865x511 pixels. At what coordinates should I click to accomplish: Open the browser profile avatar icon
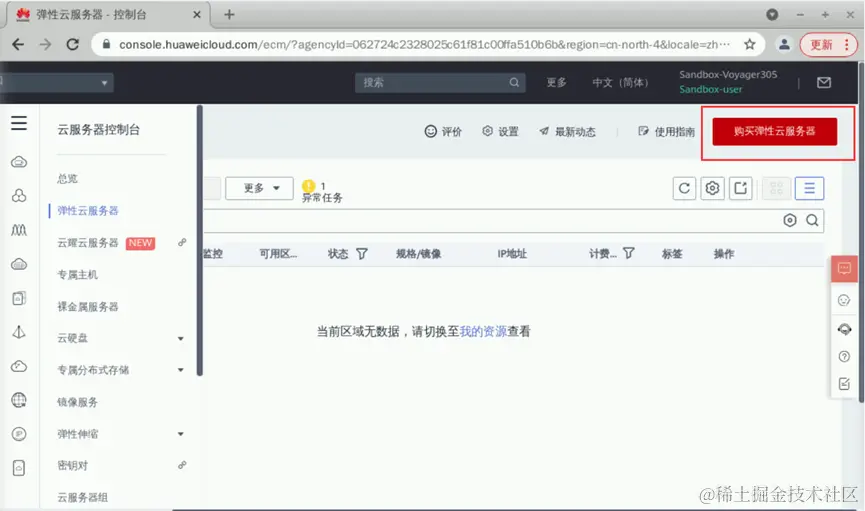pos(784,44)
